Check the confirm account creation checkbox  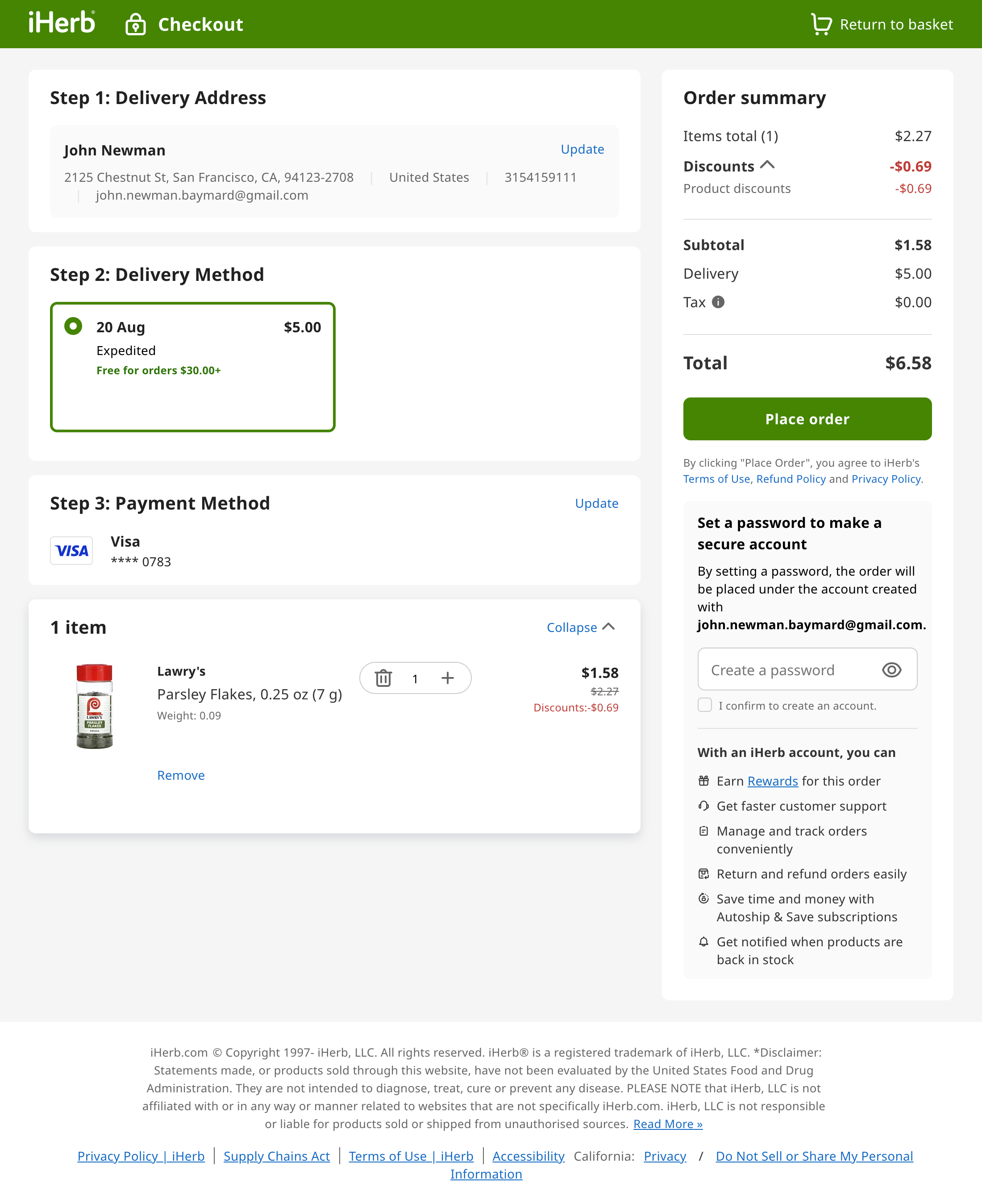coord(705,705)
